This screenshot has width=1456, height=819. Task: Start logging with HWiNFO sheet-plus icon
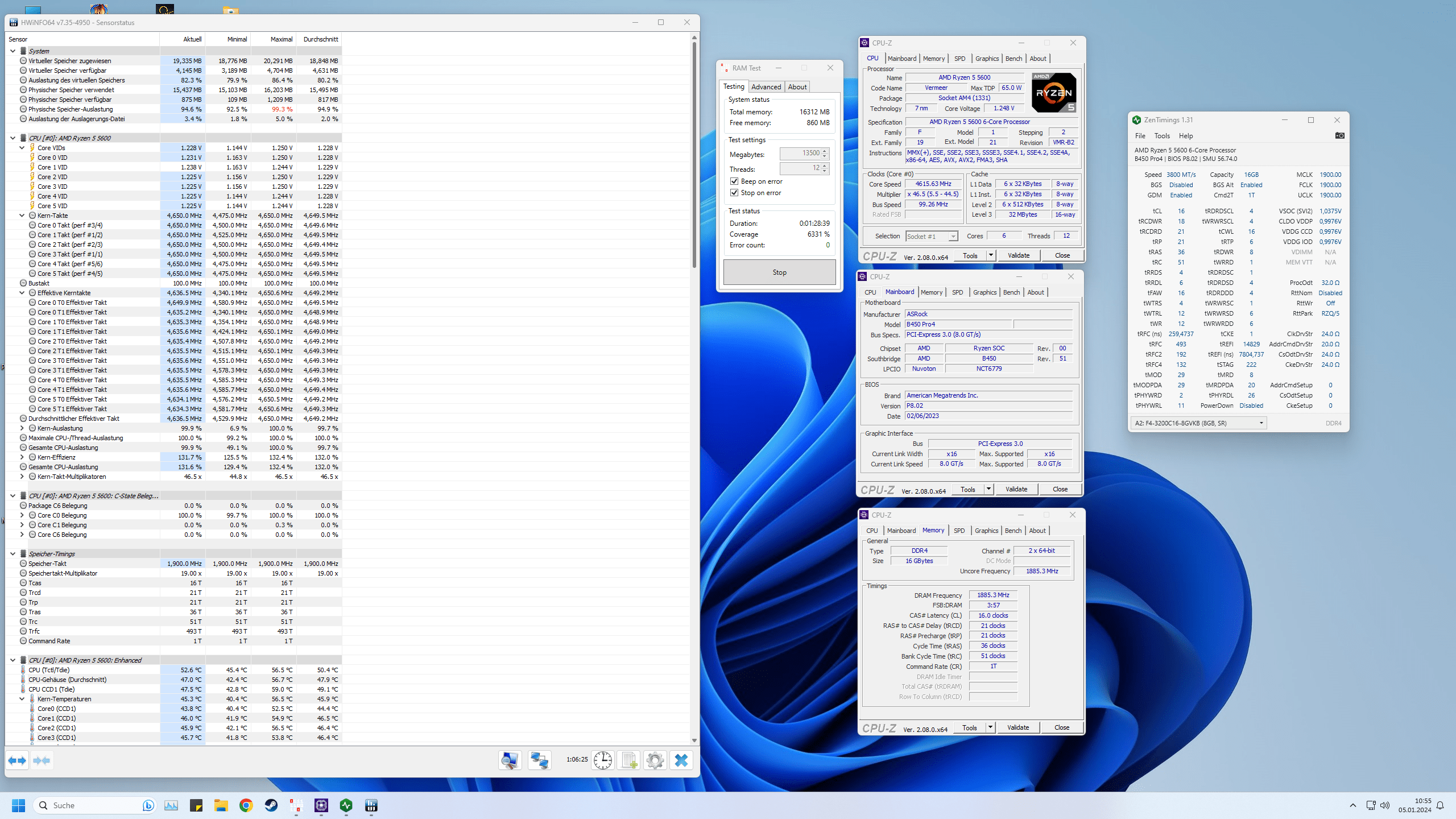coord(629,760)
